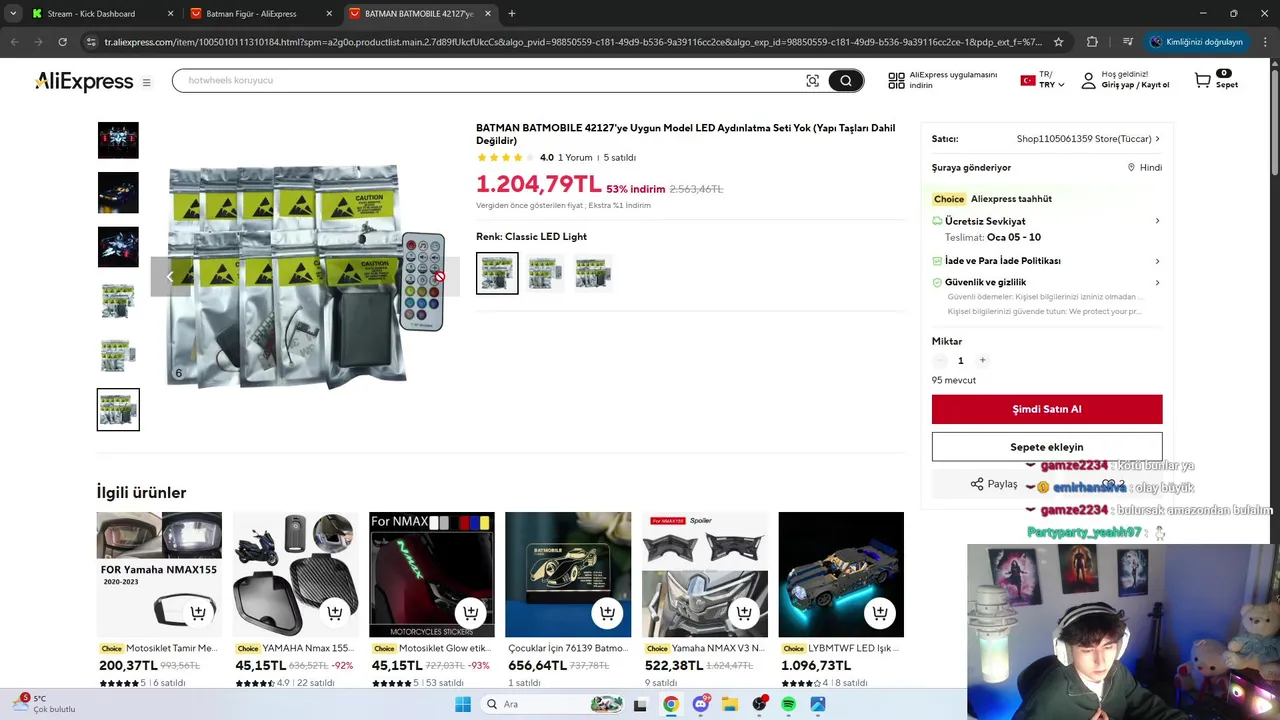This screenshot has height=720, width=1280.
Task: Click the 95 mevcut stock text
Action: pos(954,380)
